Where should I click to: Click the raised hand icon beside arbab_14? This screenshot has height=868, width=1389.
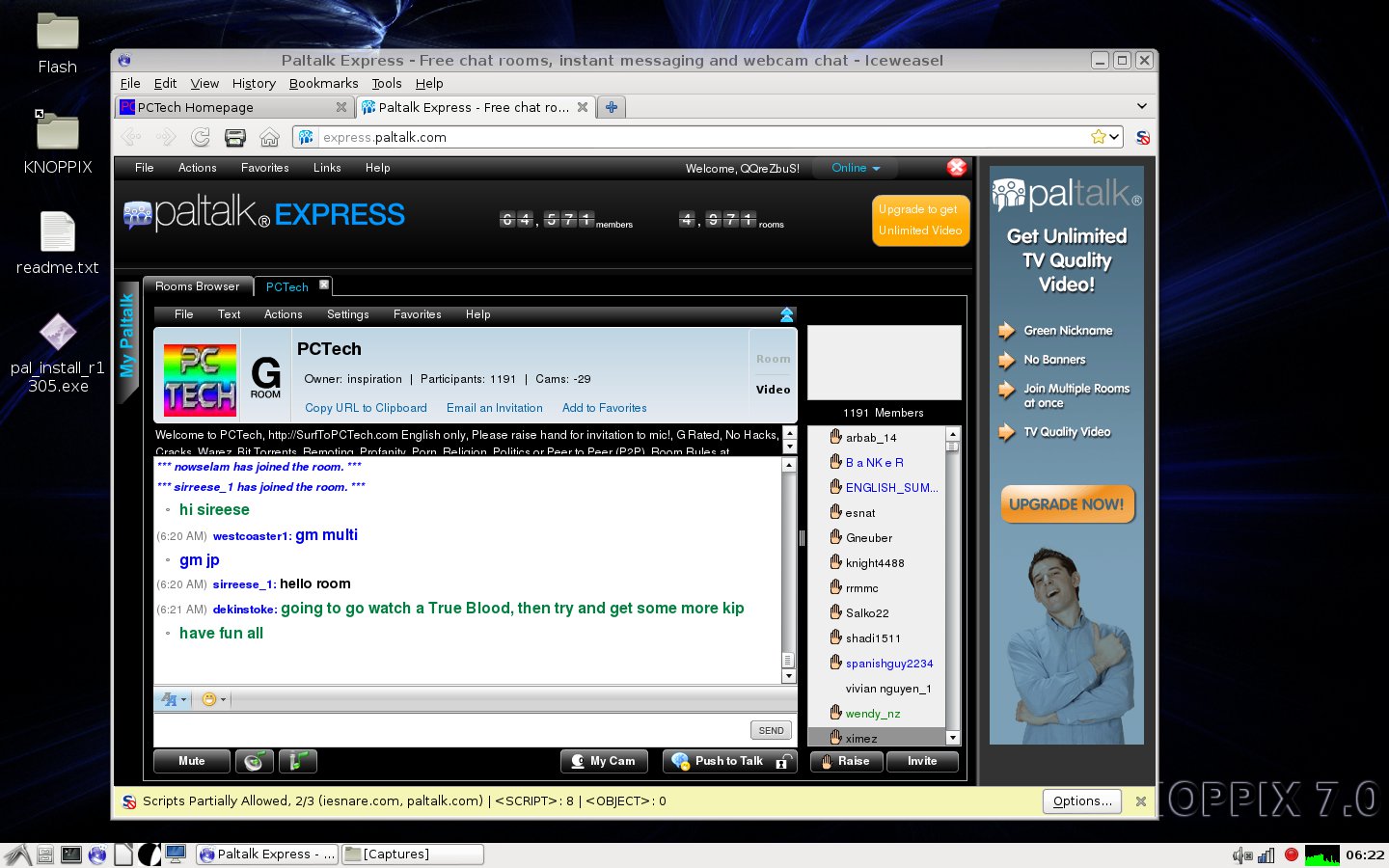tap(836, 437)
